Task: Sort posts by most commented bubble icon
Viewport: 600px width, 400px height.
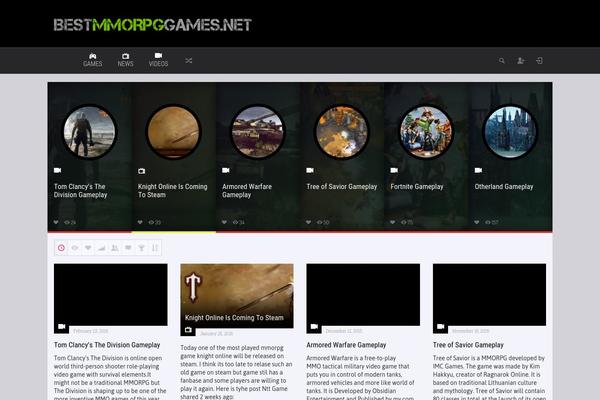Action: click(x=128, y=248)
